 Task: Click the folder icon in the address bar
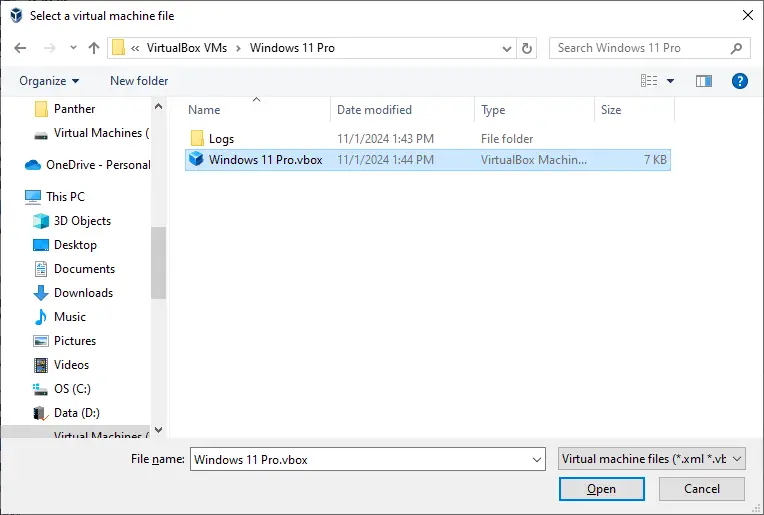[118, 48]
